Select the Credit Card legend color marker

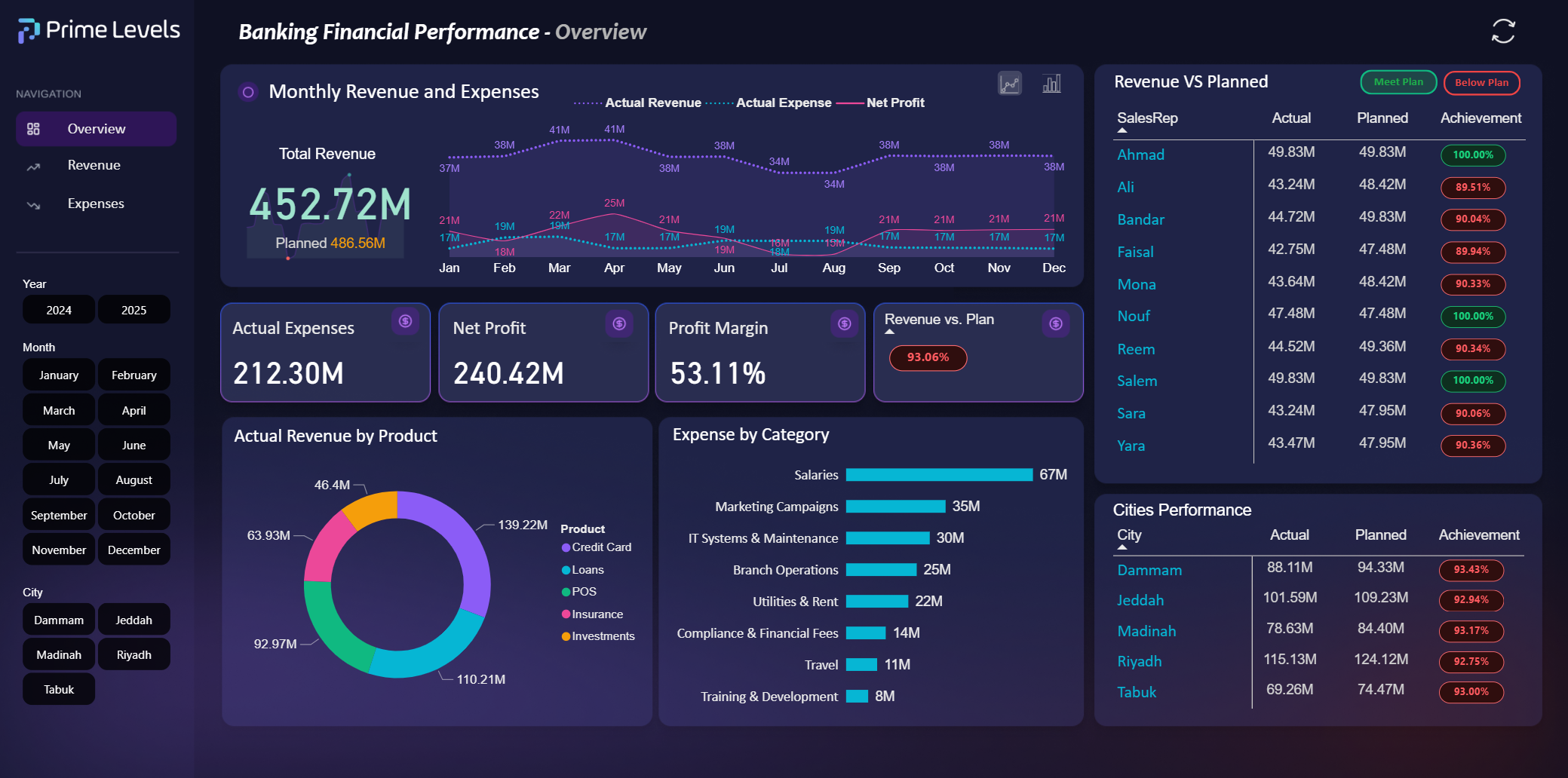click(566, 547)
